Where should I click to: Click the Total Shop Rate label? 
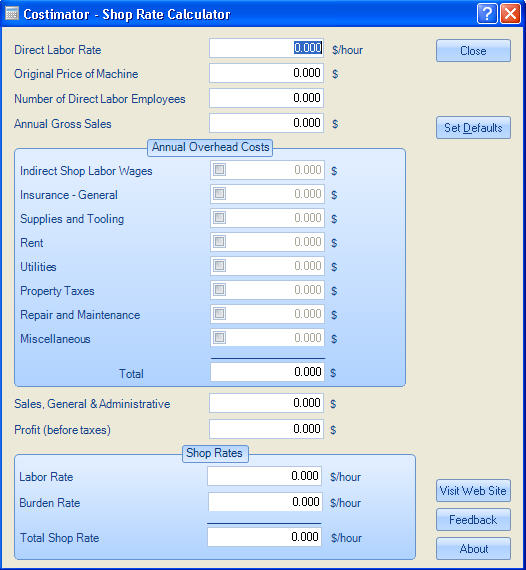[x=59, y=538]
